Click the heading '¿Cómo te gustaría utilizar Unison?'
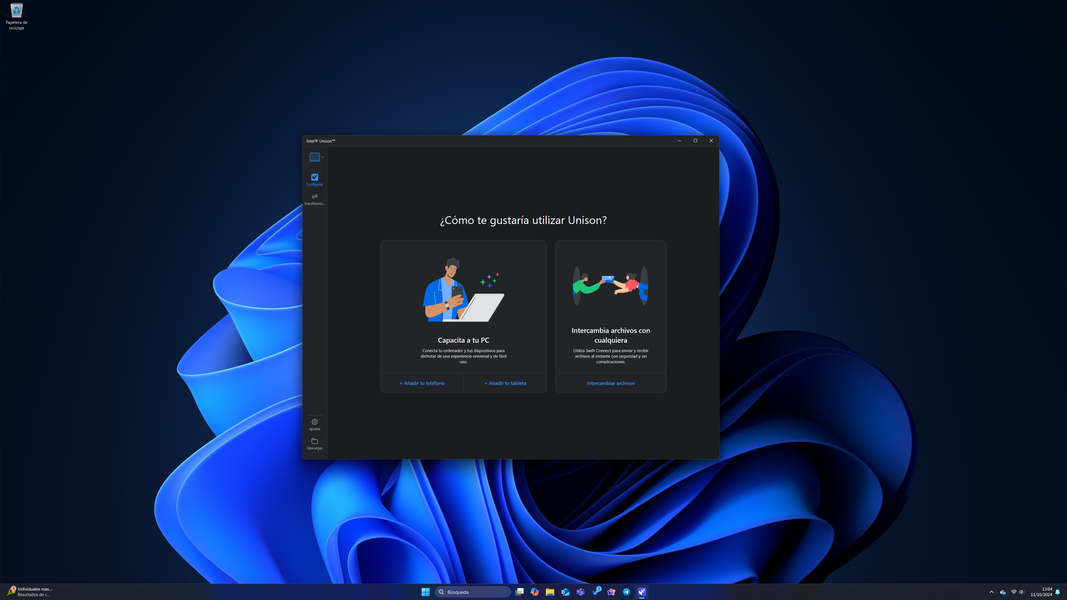This screenshot has width=1067, height=600. coord(523,220)
